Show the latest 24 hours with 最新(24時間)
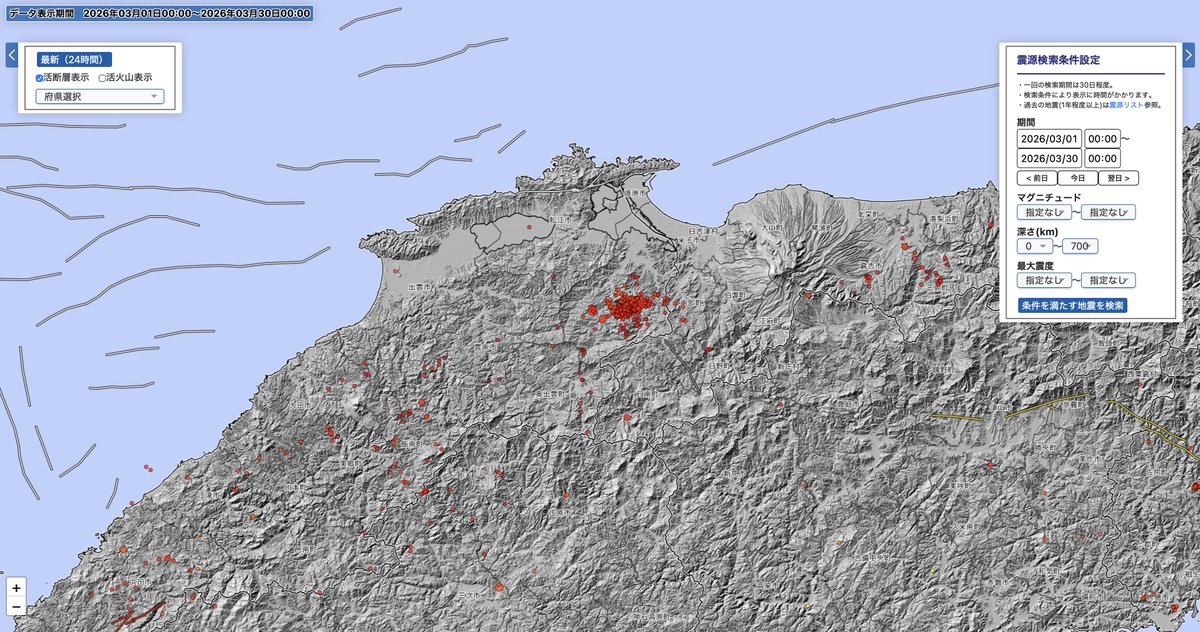The height and width of the screenshot is (632, 1200). point(75,59)
